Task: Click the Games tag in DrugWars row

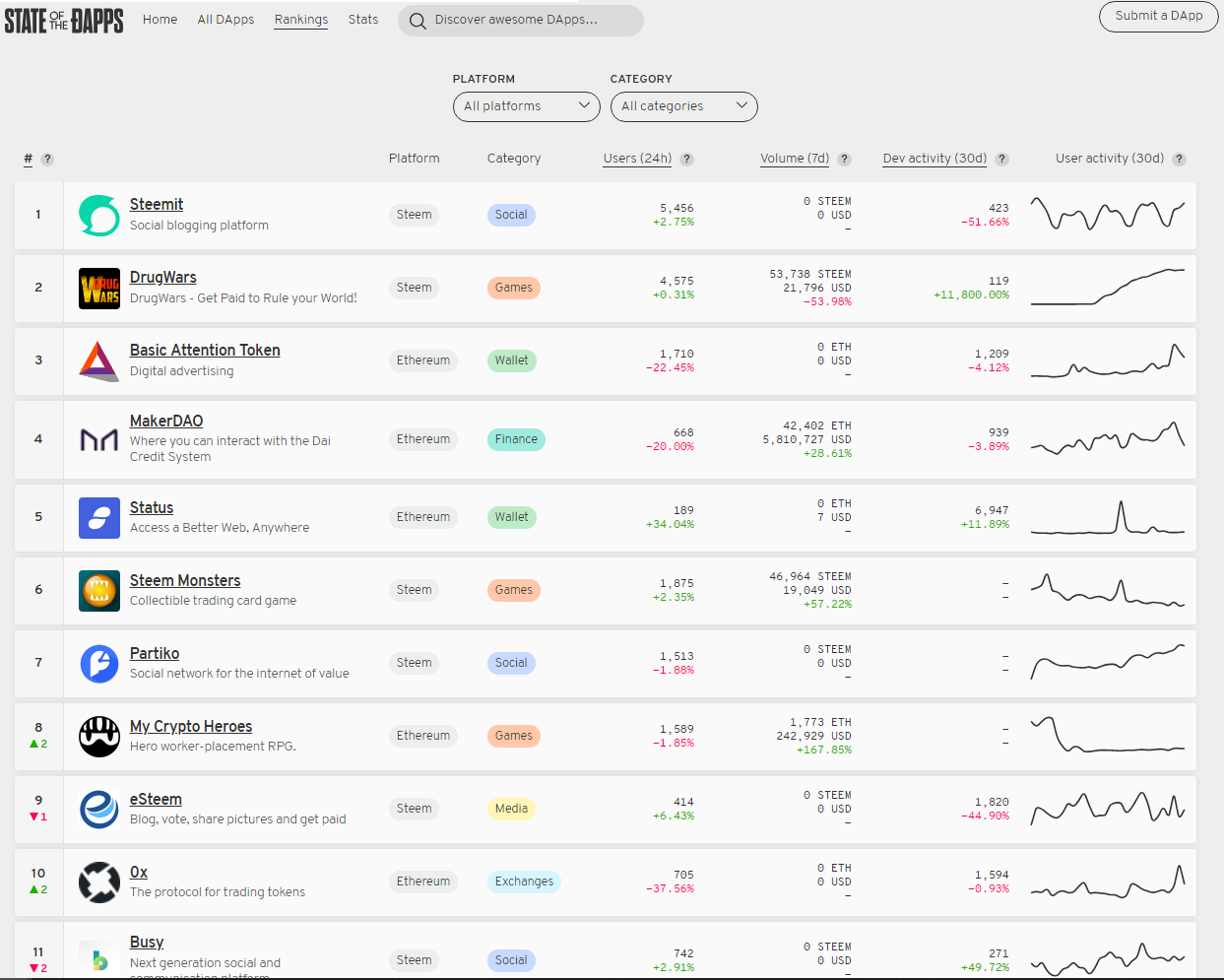Action: pyautogui.click(x=513, y=288)
